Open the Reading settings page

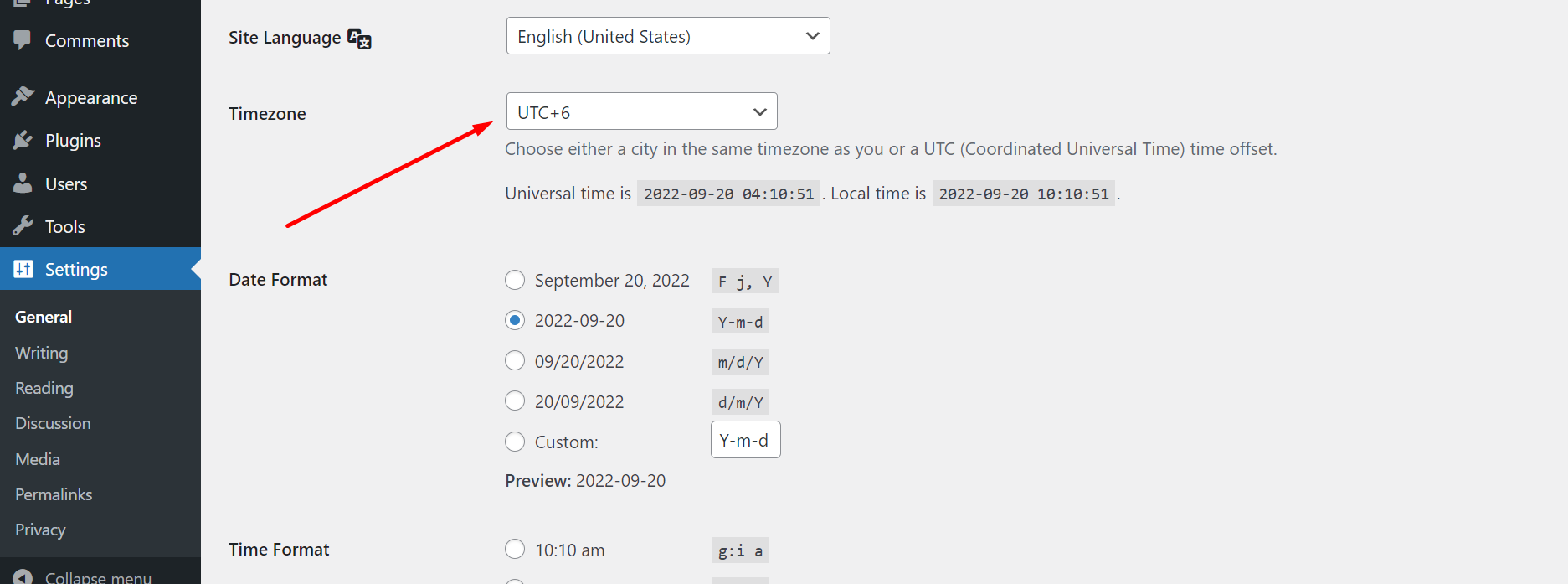[44, 388]
